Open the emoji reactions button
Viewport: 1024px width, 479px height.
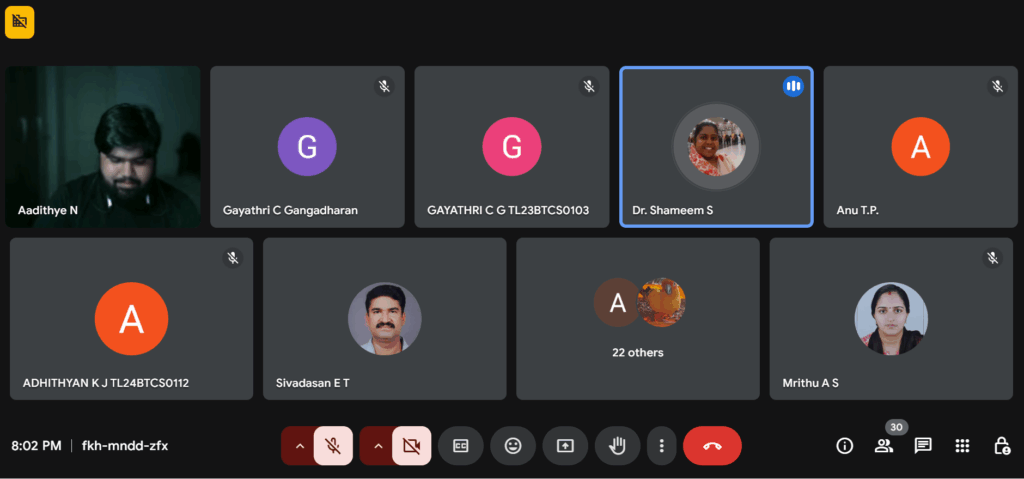pyautogui.click(x=513, y=446)
